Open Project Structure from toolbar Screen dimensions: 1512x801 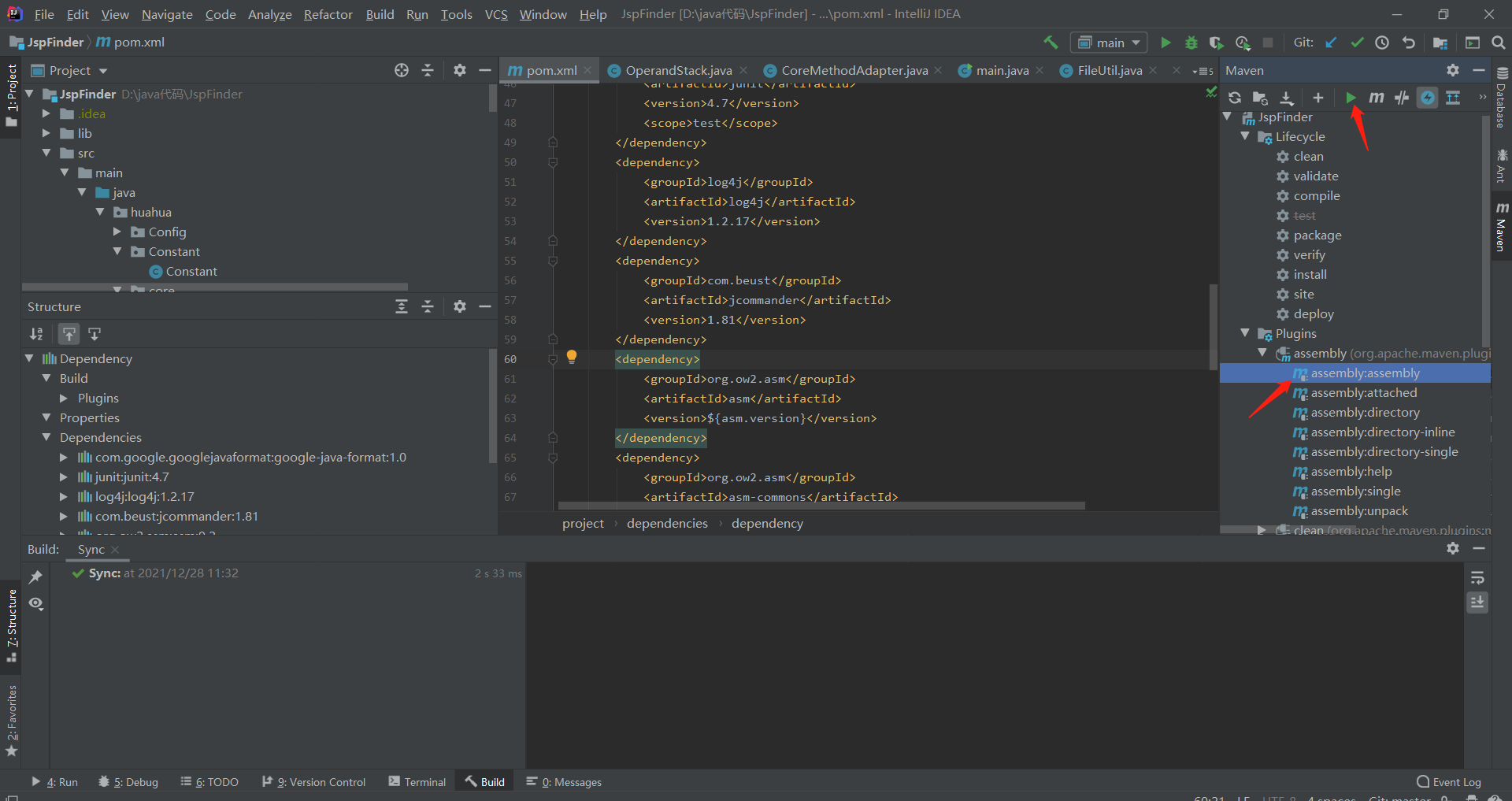1440,43
